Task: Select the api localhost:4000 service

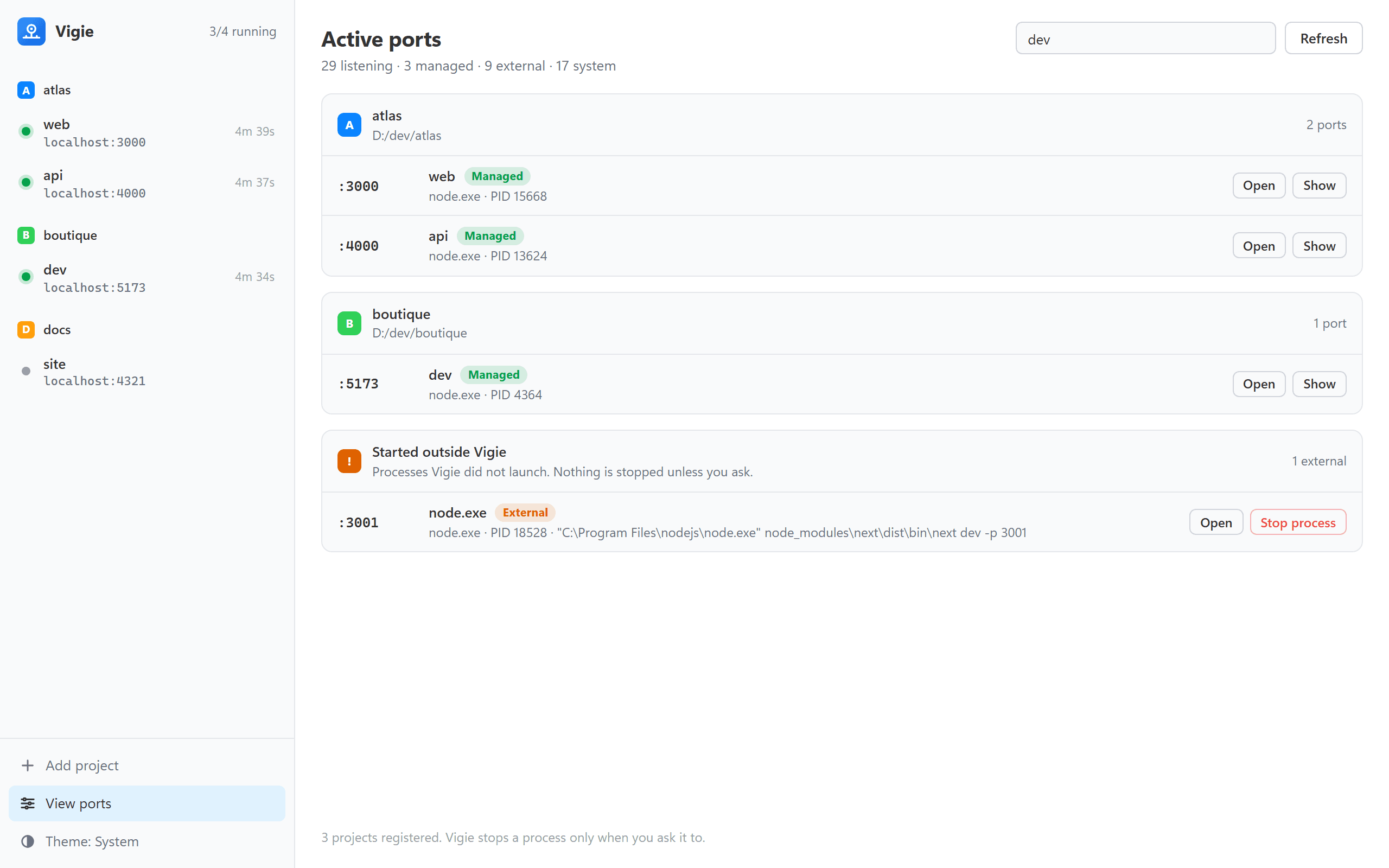Action: coord(147,184)
